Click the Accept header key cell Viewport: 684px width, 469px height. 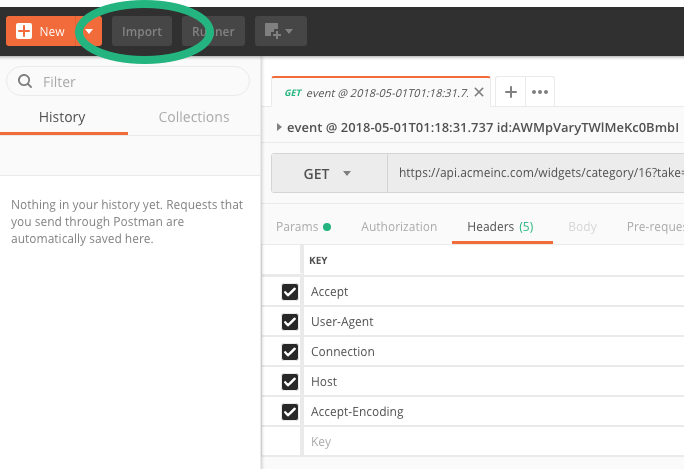494,292
